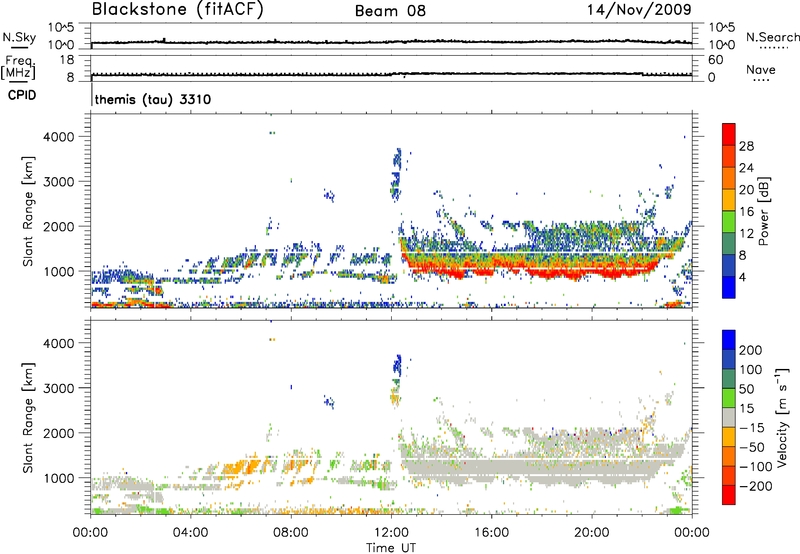Click the '20:00' time axis label
Screen dimensions: 800x554
click(x=592, y=533)
